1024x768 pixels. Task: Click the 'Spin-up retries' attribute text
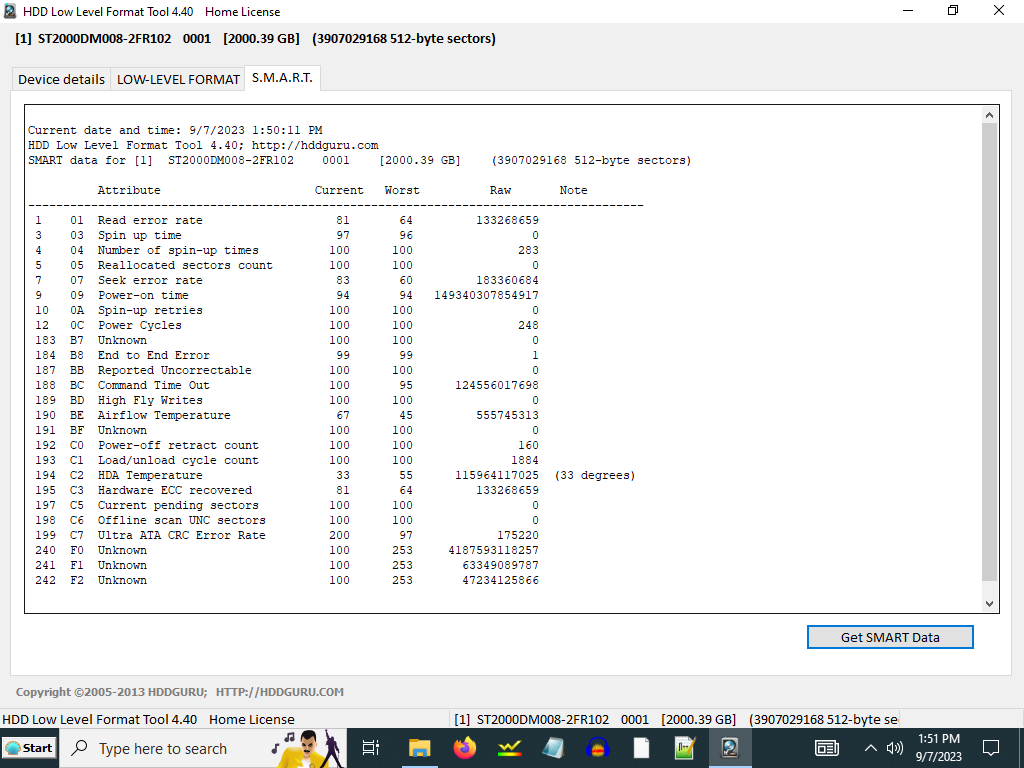coord(150,310)
